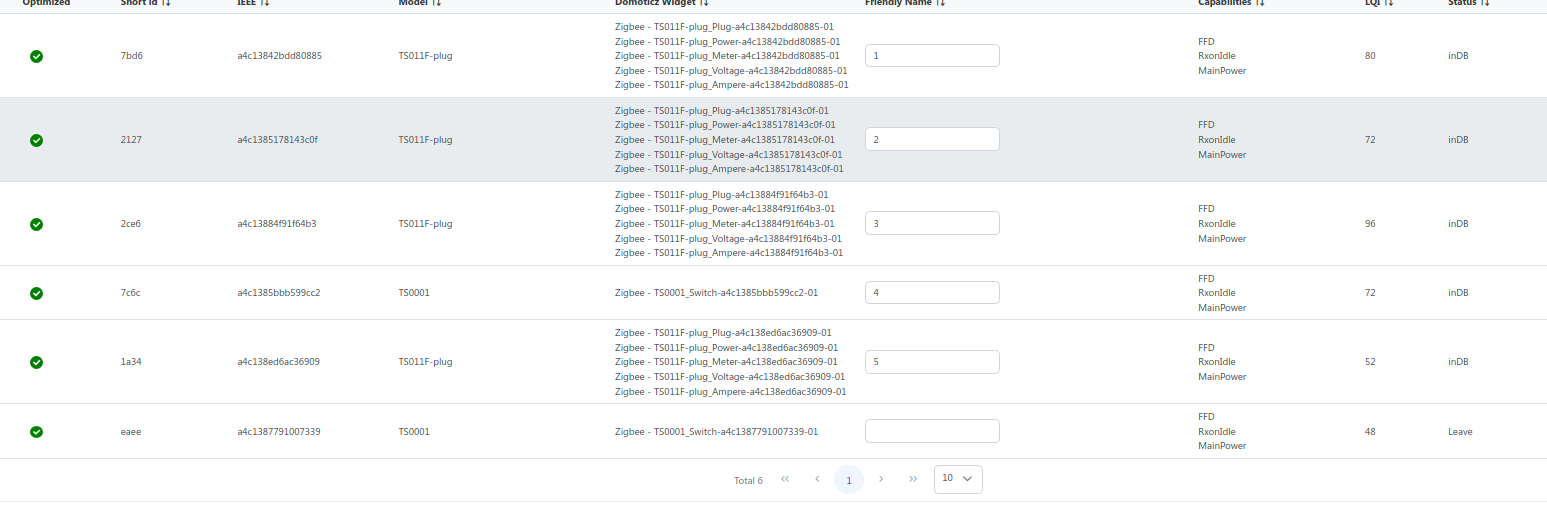Click LQI value 80

pyautogui.click(x=1370, y=56)
